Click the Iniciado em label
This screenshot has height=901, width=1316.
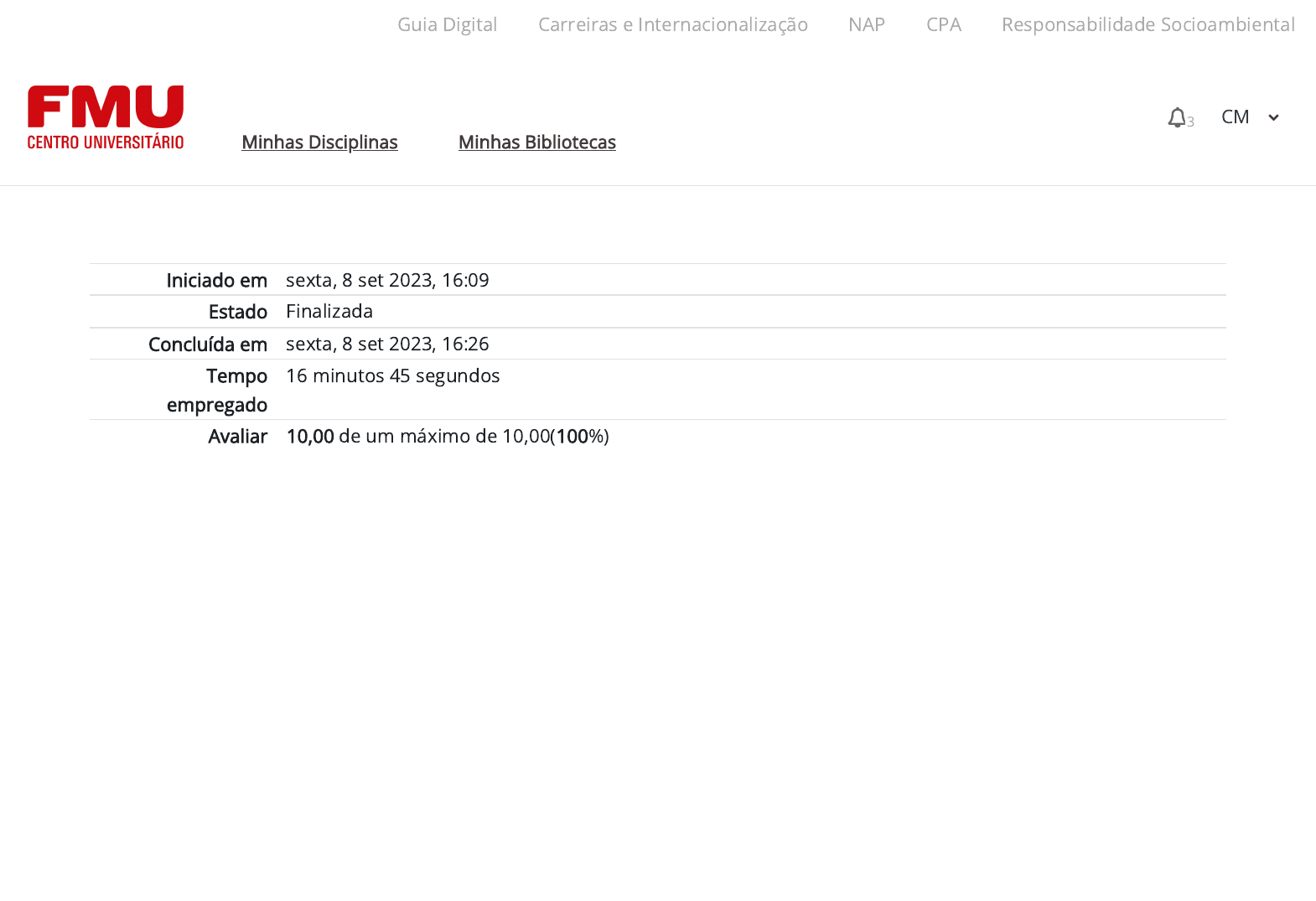[216, 280]
